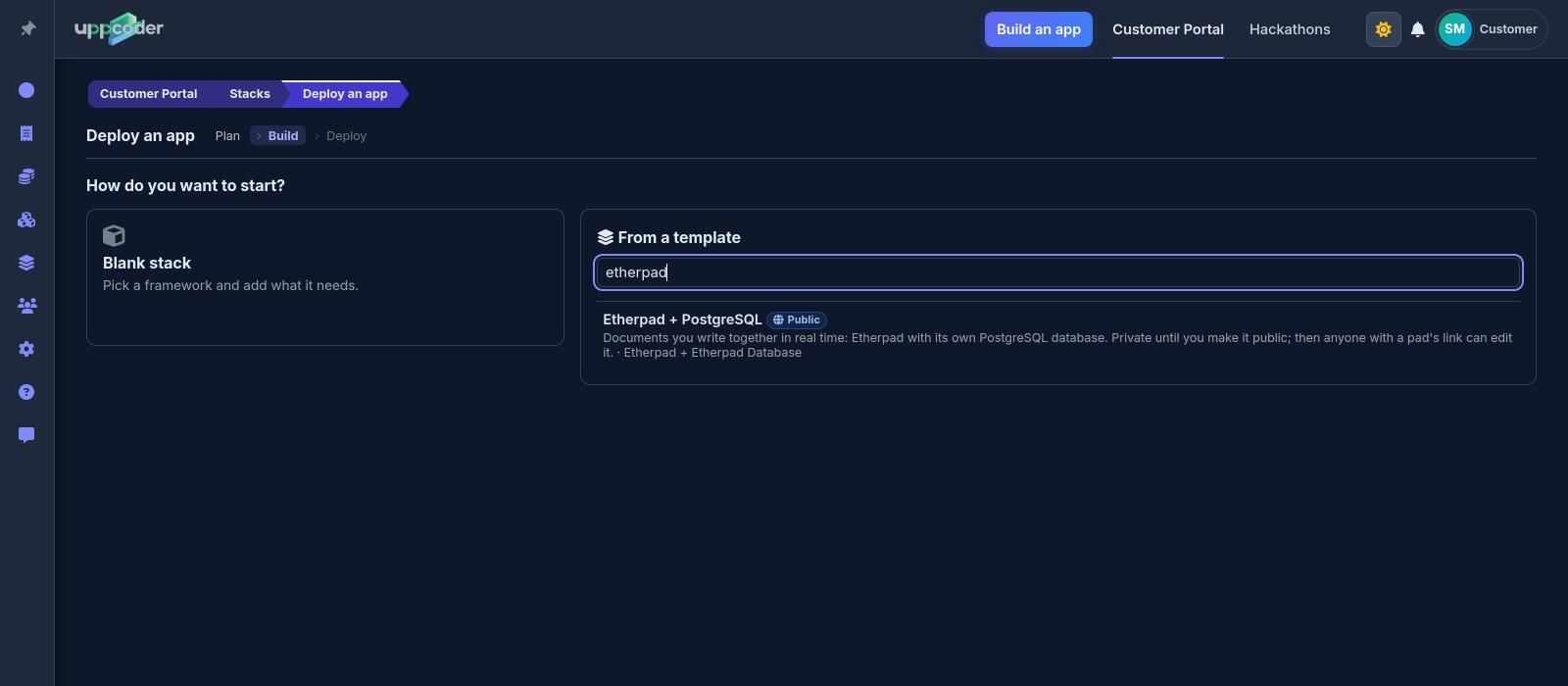Choose the Blank stack card
1568x686 pixels.
point(325,277)
